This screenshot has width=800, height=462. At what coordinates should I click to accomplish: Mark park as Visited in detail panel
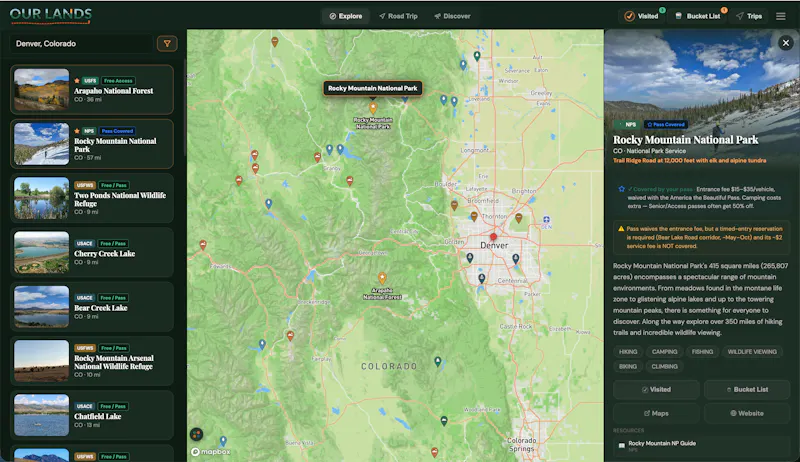(656, 390)
